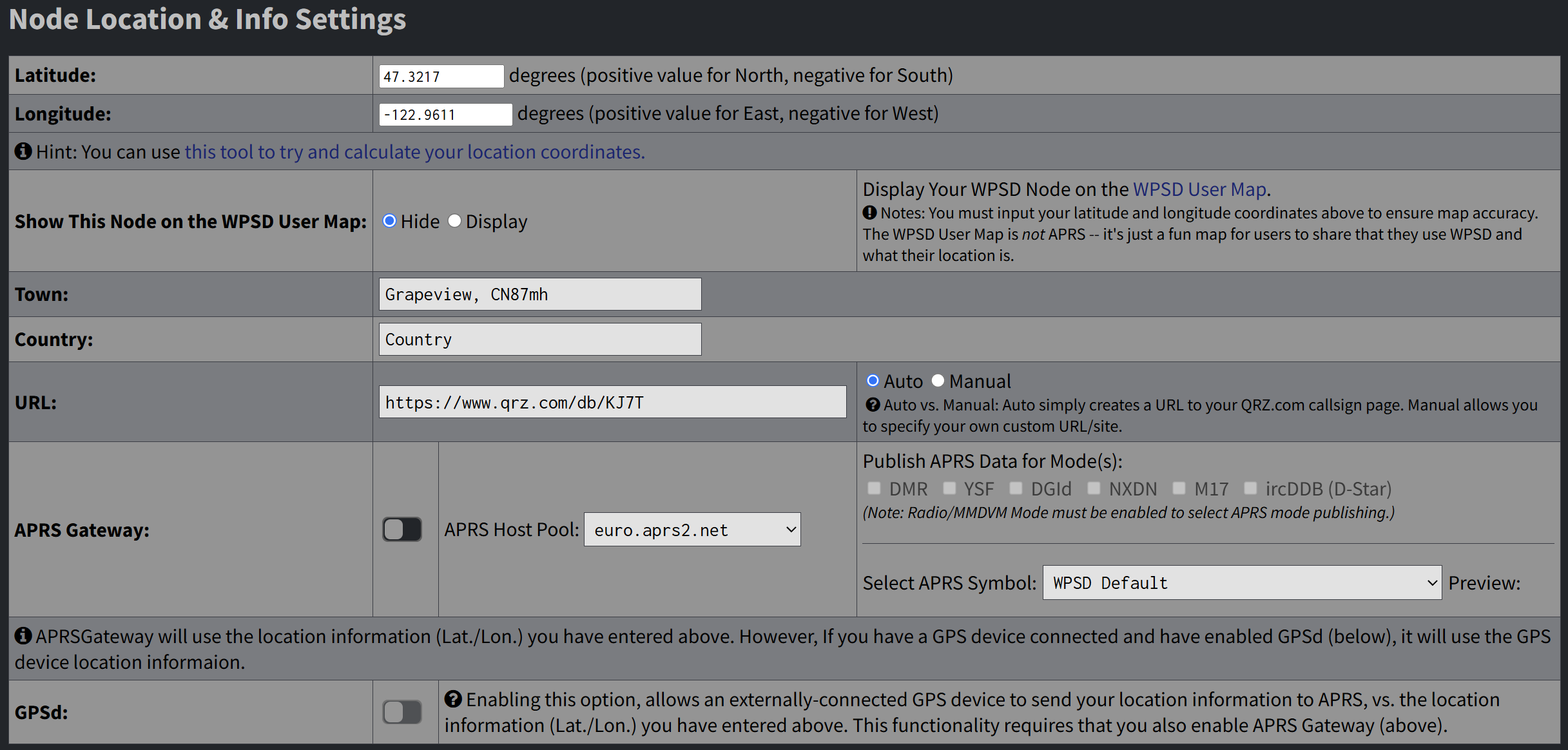Image resolution: width=1568 pixels, height=750 pixels.
Task: Open the WPSD User Map link
Action: (1199, 189)
